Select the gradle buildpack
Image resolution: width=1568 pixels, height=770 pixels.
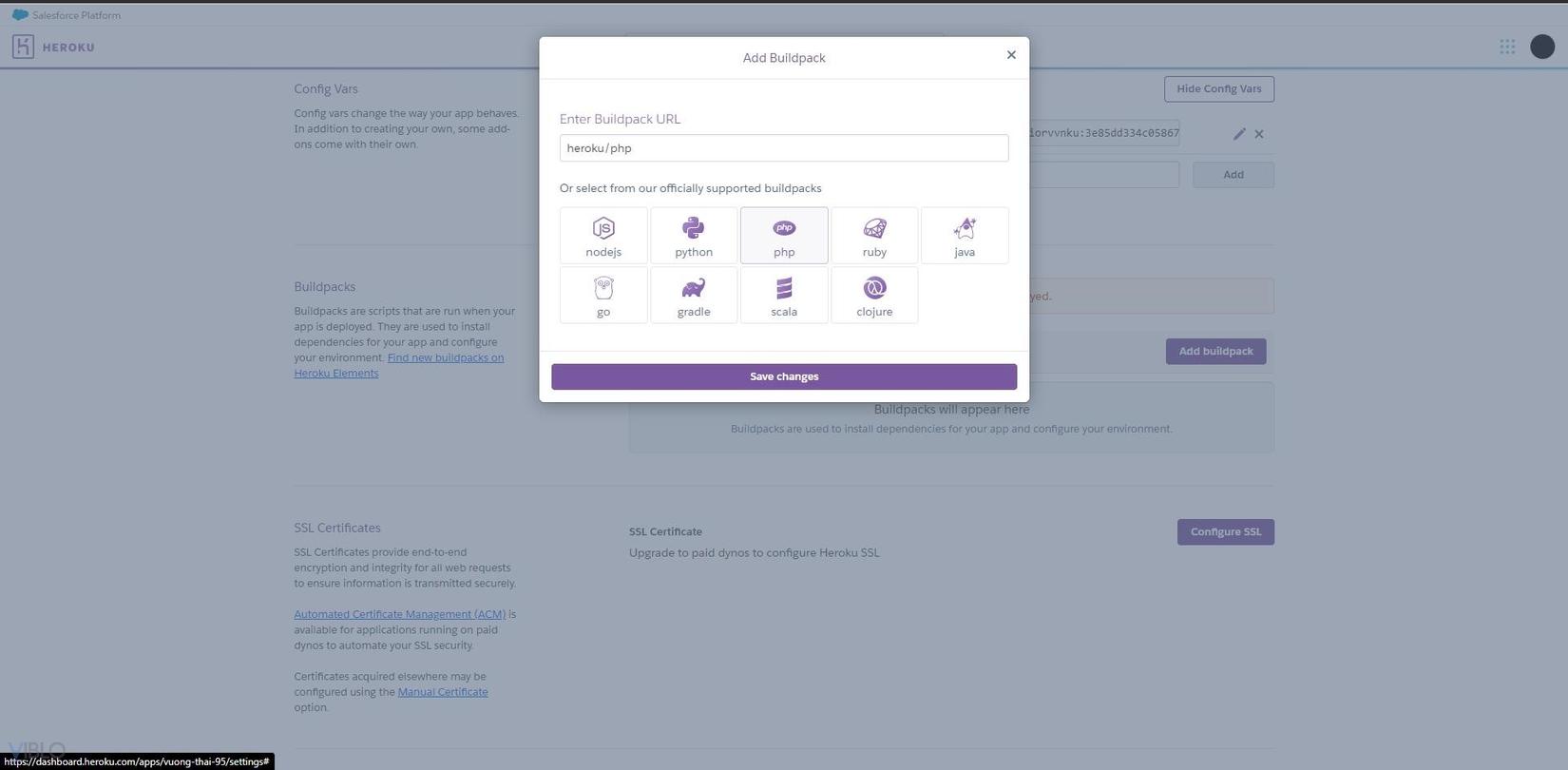694,295
